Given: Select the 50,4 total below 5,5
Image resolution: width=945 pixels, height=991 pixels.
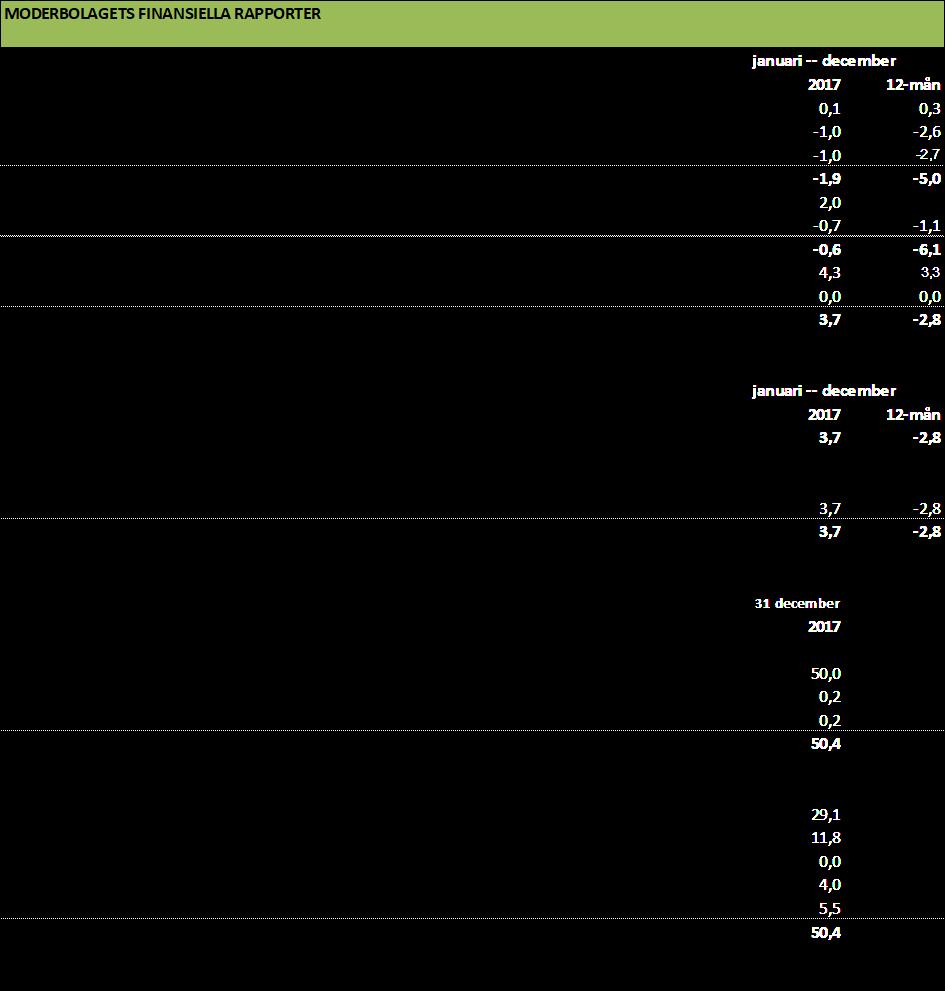Looking at the screenshot, I should tap(826, 933).
